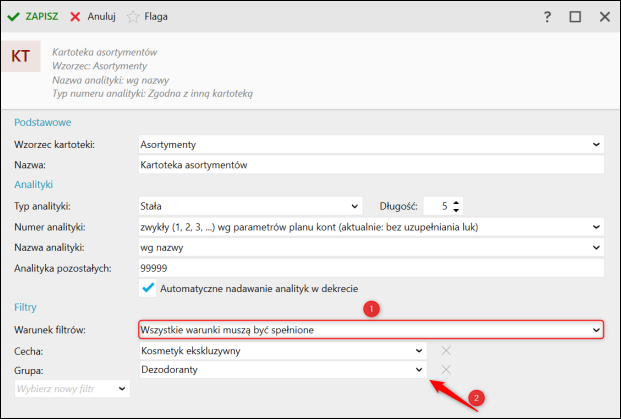Screen dimensions: 621x419
Task: Remove the Grupa filter with X
Action: 446,370
